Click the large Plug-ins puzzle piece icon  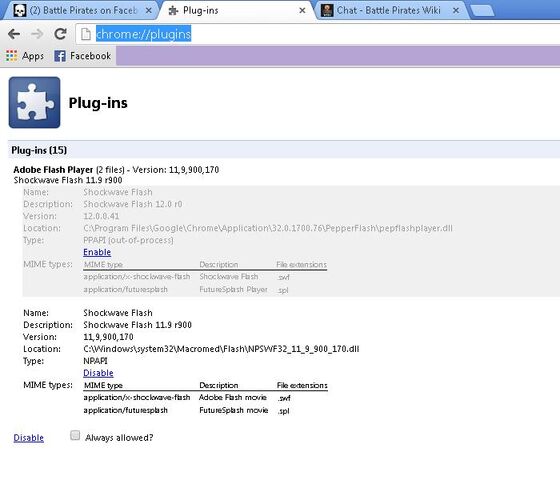pos(35,102)
